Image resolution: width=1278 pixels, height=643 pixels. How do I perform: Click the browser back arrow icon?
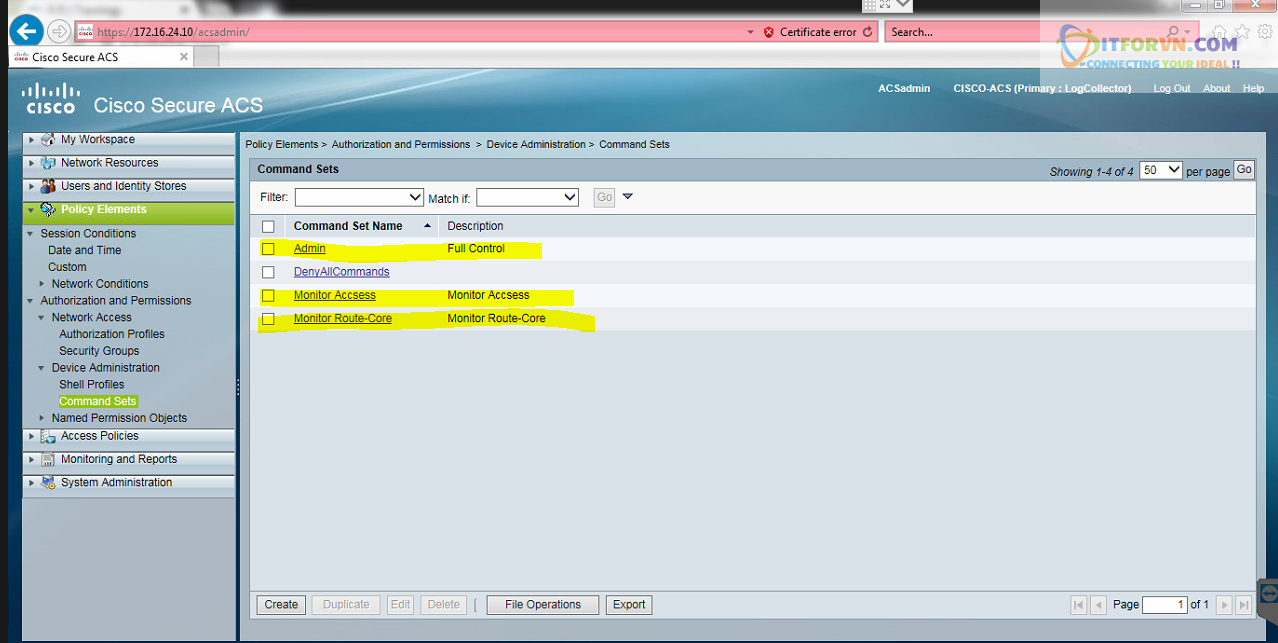[26, 31]
